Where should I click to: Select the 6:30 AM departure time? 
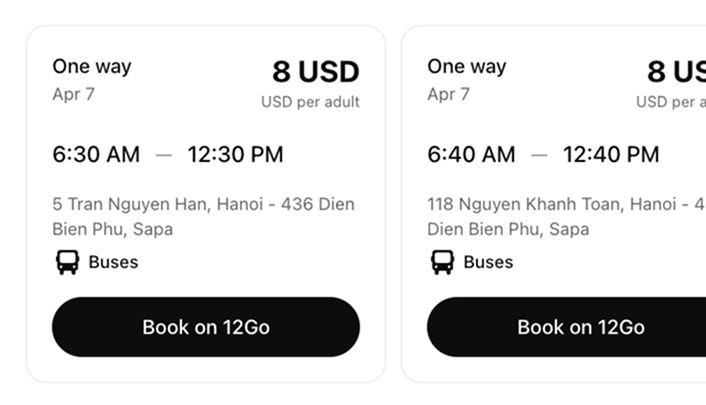(x=96, y=155)
